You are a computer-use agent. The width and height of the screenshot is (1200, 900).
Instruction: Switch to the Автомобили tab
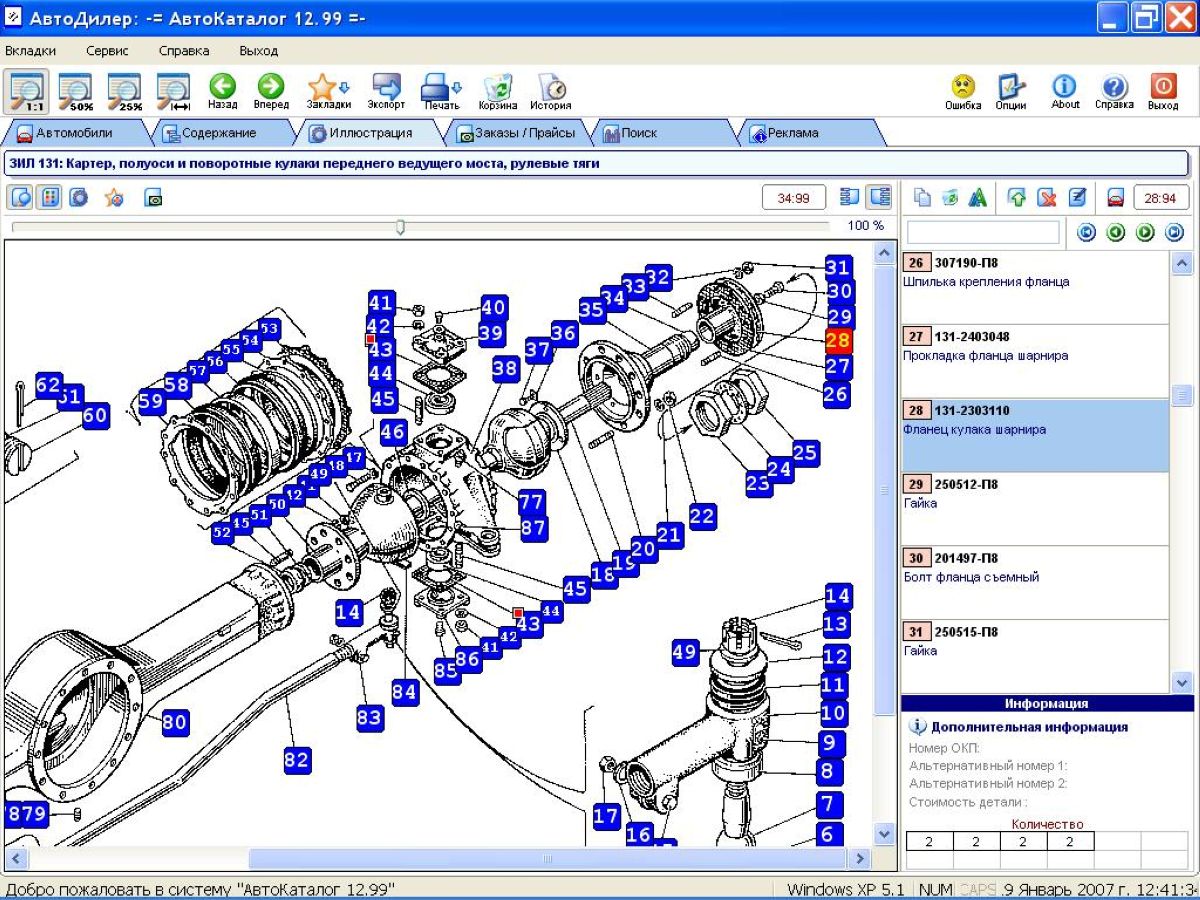(75, 133)
